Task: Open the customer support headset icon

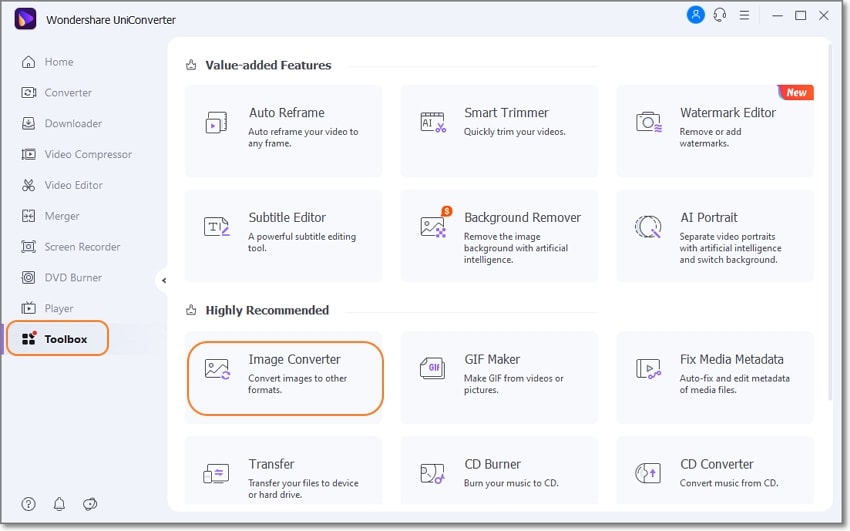Action: pos(720,15)
